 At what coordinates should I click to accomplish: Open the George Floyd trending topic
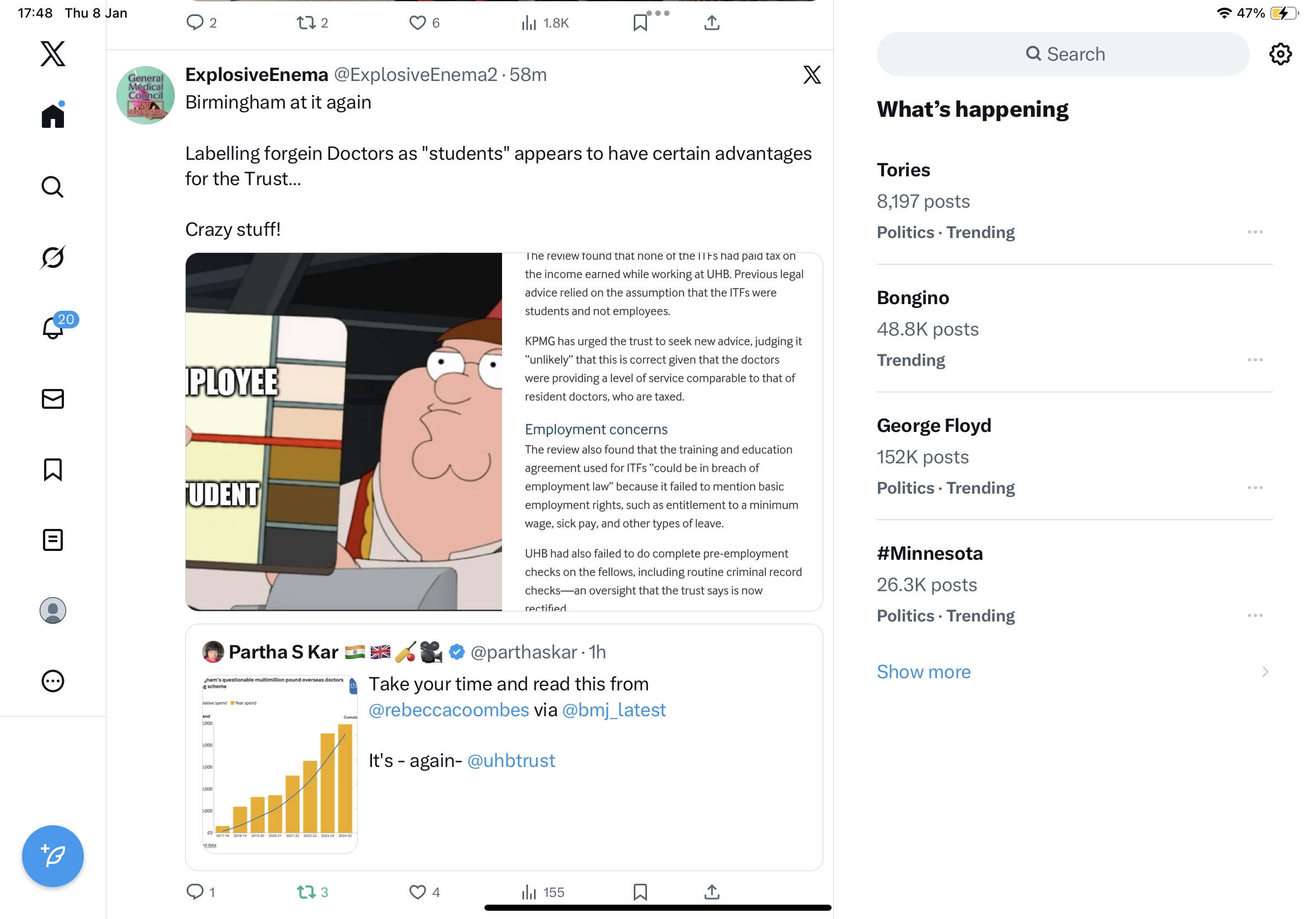point(934,425)
